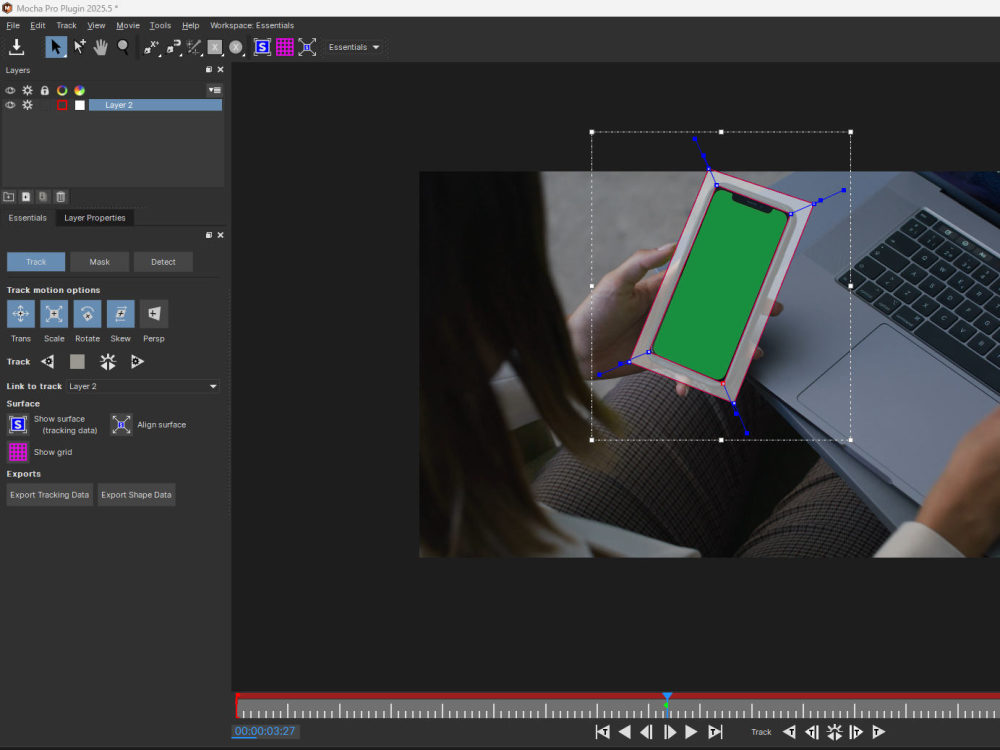Toggle Show grid in Surface section
Viewport: 1000px width, 750px height.
pyautogui.click(x=18, y=452)
